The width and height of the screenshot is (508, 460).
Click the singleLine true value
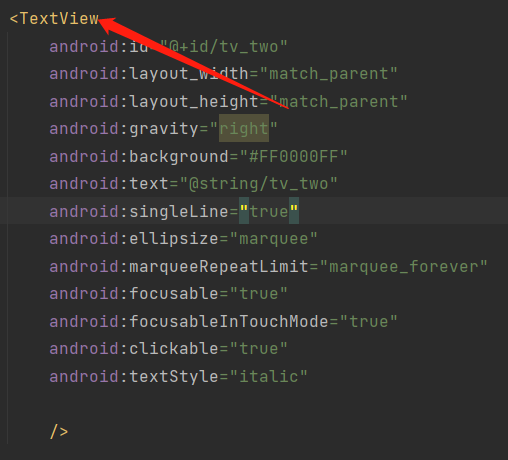click(269, 211)
